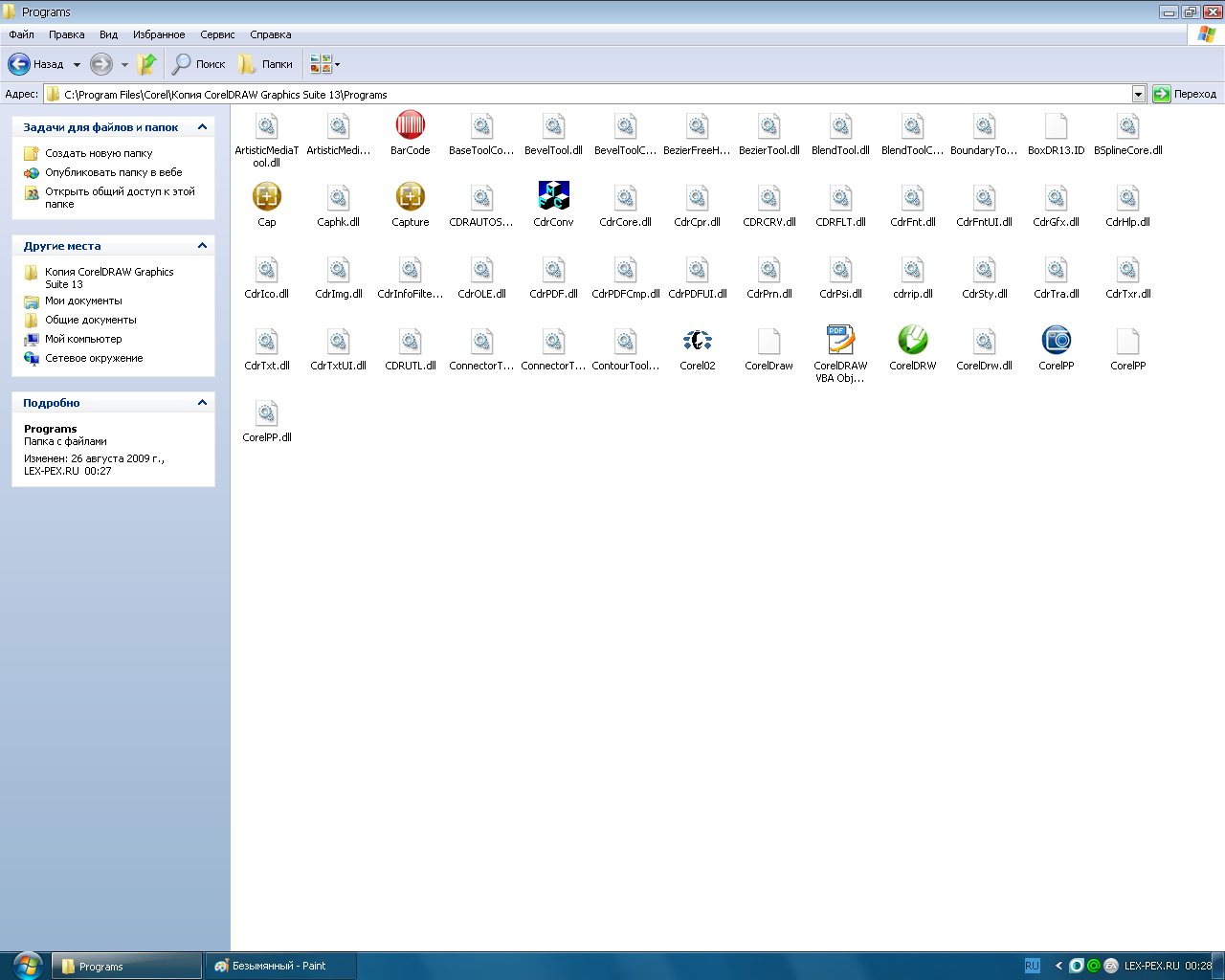The image size is (1225, 980).
Task: Open Мои документы link
Action: [x=83, y=301]
